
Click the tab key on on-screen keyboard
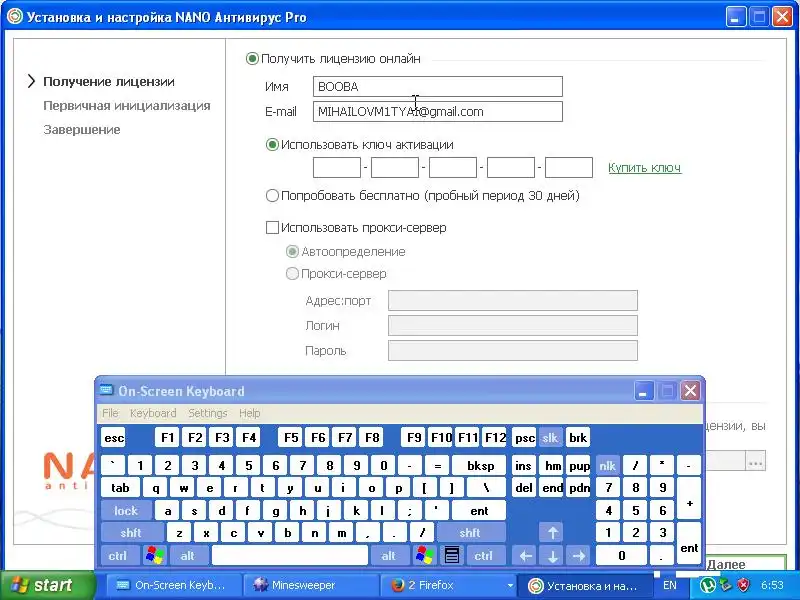pyautogui.click(x=120, y=488)
